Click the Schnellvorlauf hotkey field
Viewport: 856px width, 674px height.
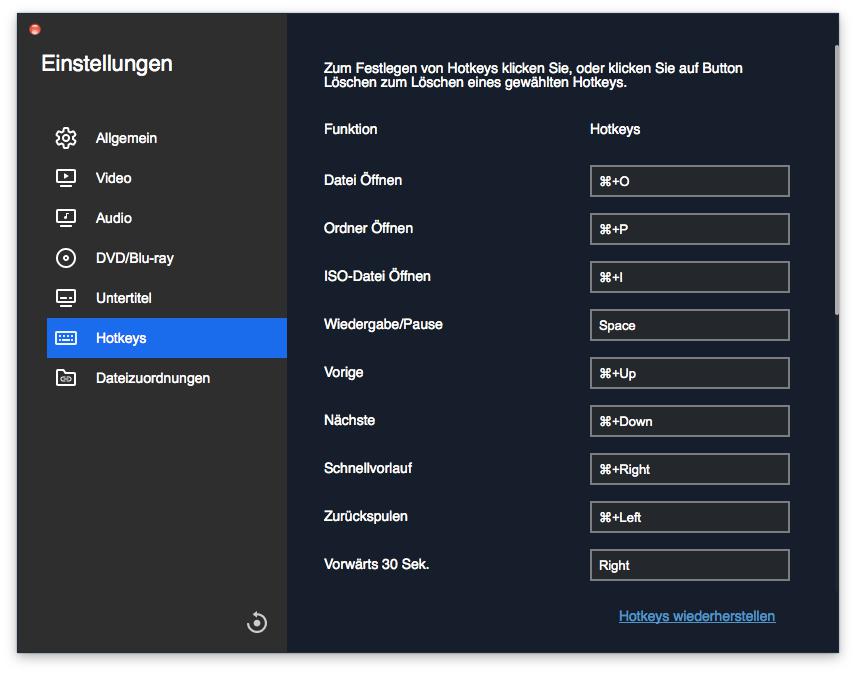[x=689, y=469]
